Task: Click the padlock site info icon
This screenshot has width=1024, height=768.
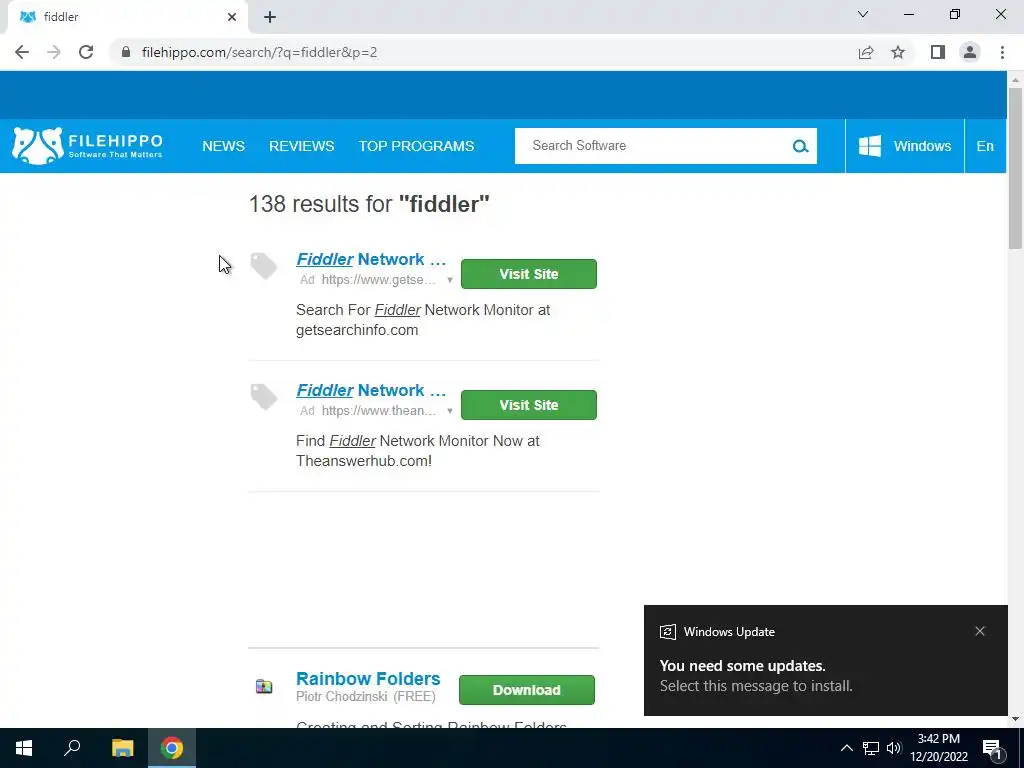Action: [x=126, y=52]
